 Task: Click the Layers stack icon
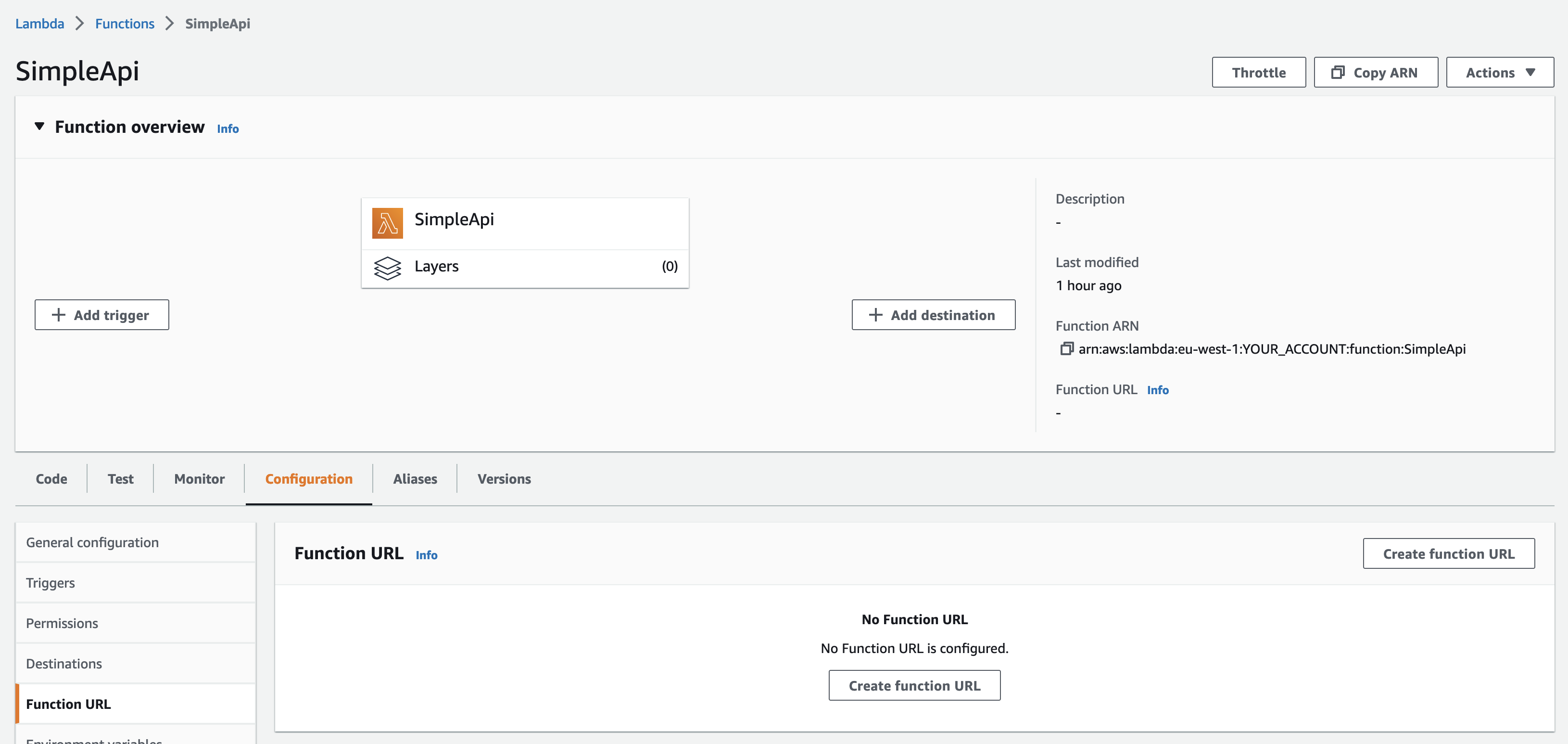(x=387, y=268)
